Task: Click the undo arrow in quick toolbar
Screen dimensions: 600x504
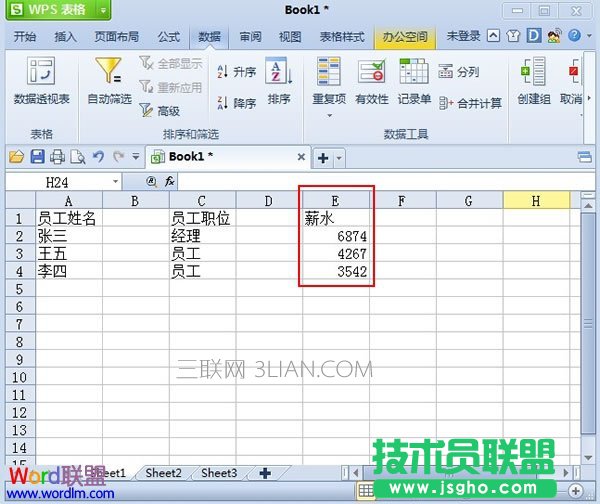Action: 98,157
